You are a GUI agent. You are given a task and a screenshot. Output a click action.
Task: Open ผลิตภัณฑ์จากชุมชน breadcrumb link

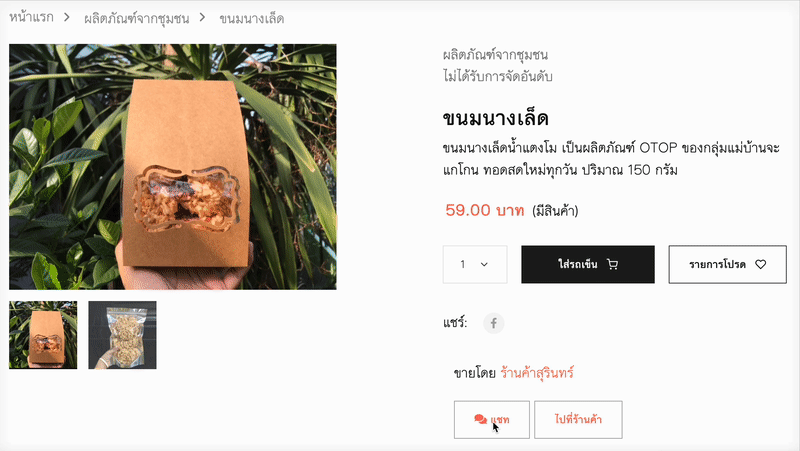click(137, 18)
